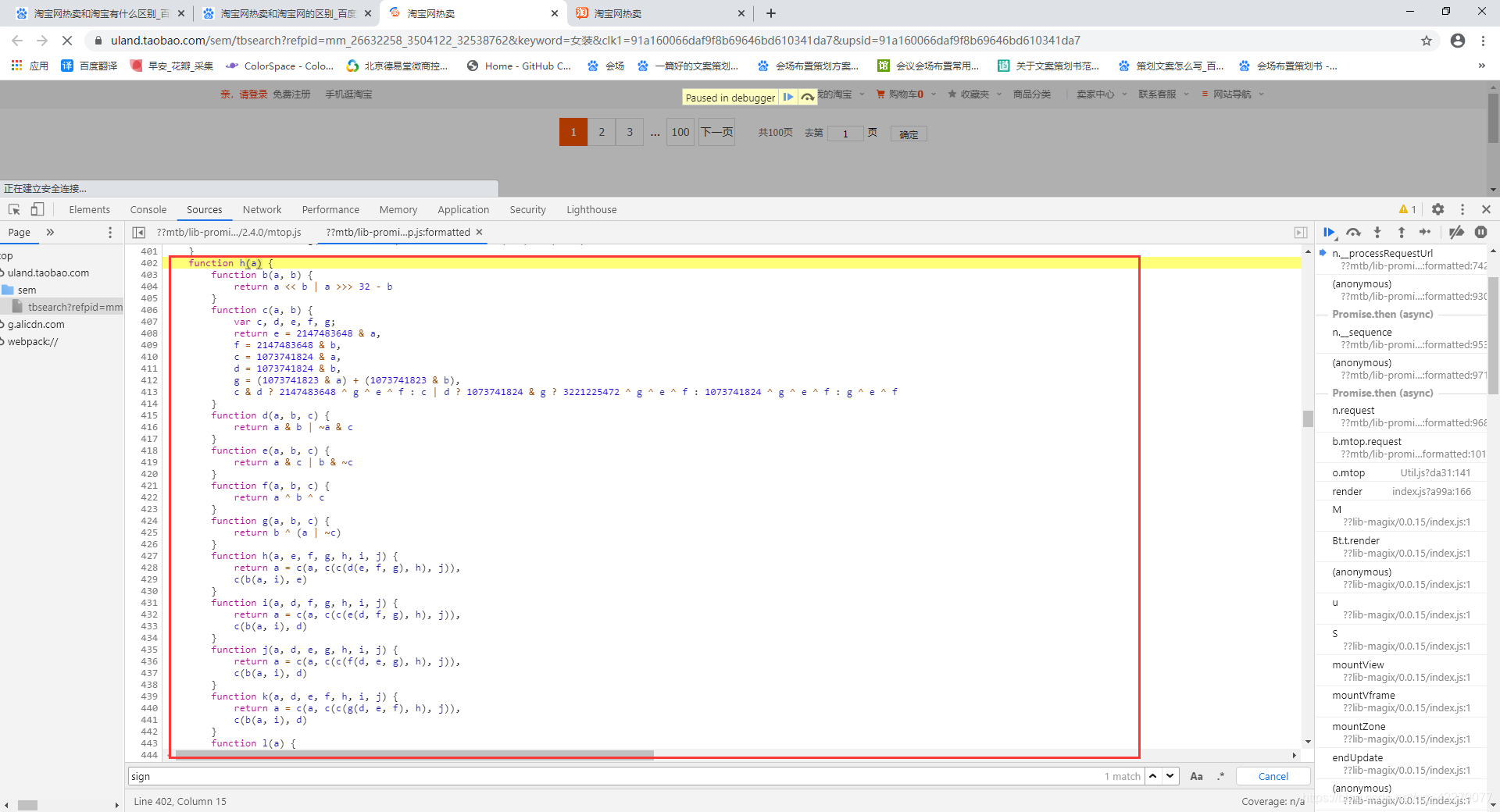Viewport: 1500px width, 812px height.
Task: Step over from paused overlay
Action: coord(808,97)
